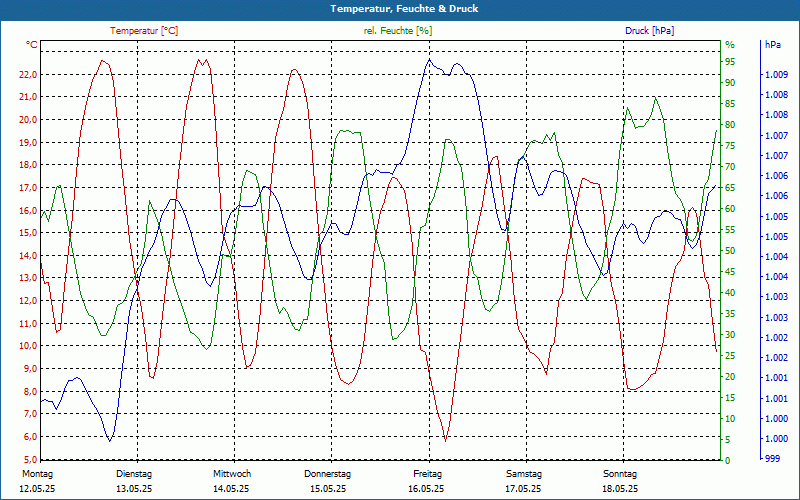Click the '22,0' temperature axis label

(x=28, y=74)
